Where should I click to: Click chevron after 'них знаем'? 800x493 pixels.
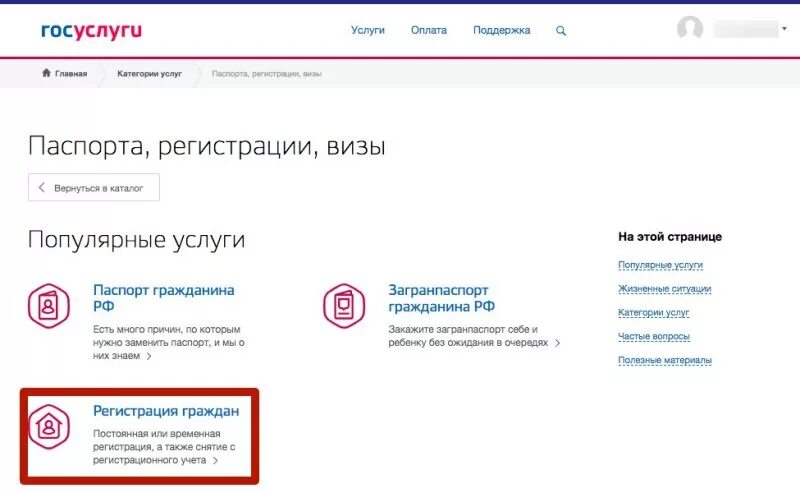149,356
